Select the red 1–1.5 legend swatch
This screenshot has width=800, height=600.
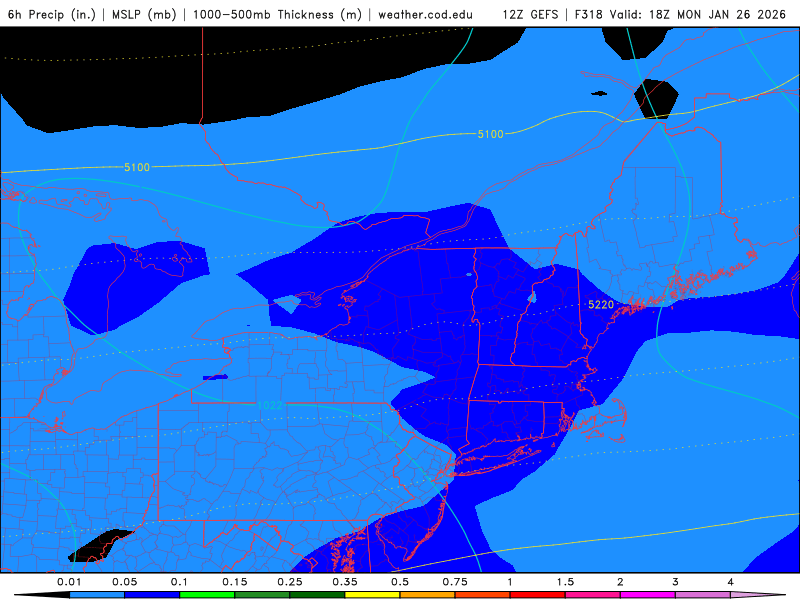[x=538, y=595]
